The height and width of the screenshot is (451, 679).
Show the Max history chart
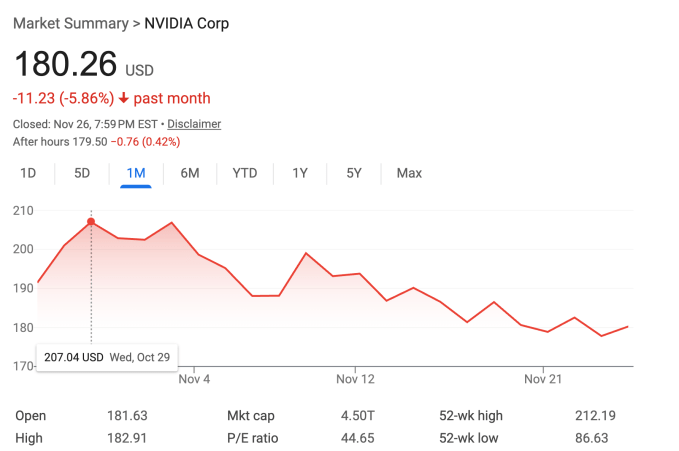(x=409, y=173)
